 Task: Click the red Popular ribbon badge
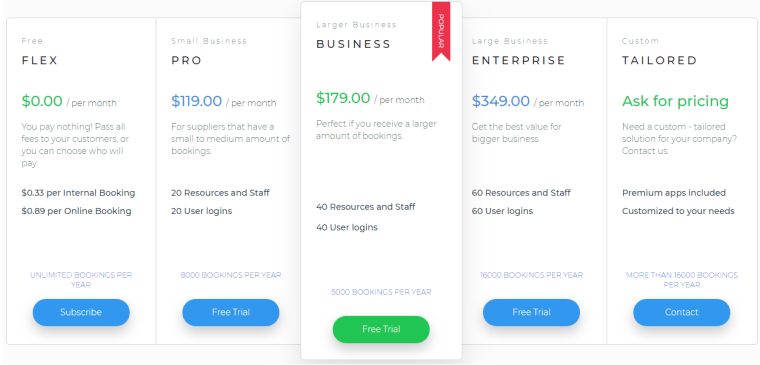[x=441, y=31]
